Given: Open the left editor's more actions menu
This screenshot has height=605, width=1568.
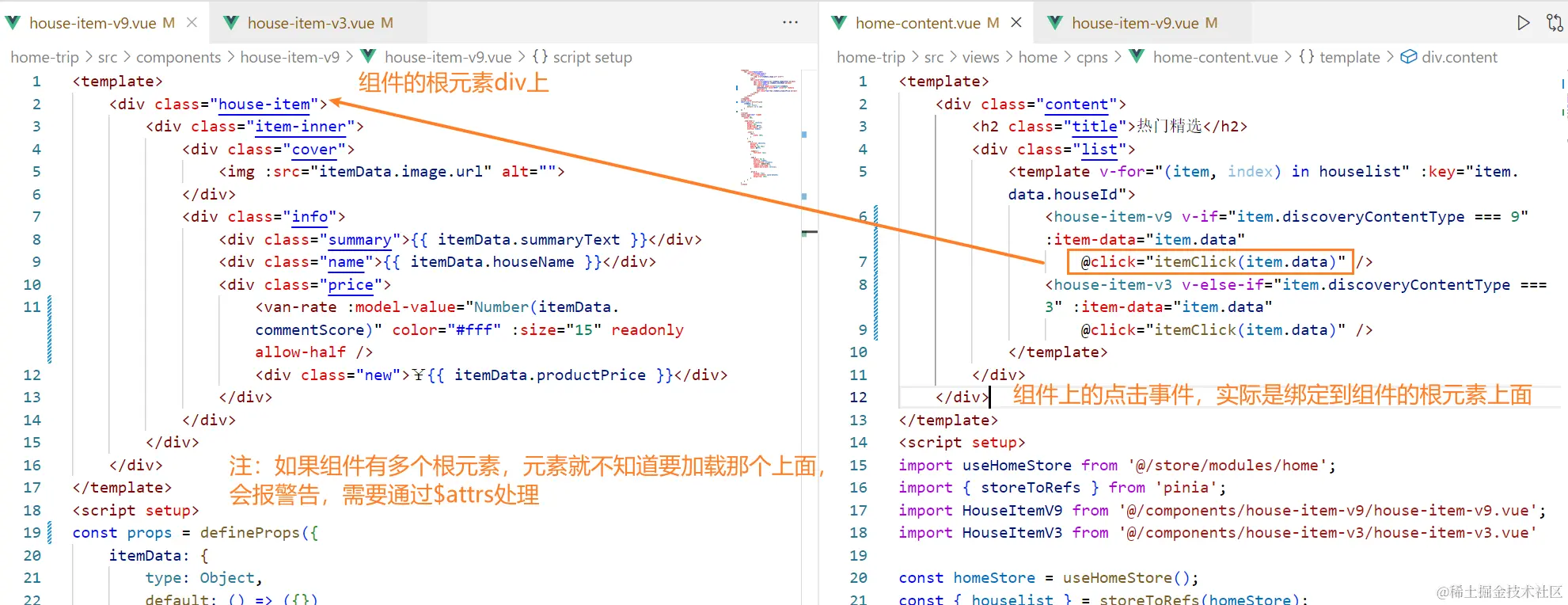Looking at the screenshot, I should point(790,23).
